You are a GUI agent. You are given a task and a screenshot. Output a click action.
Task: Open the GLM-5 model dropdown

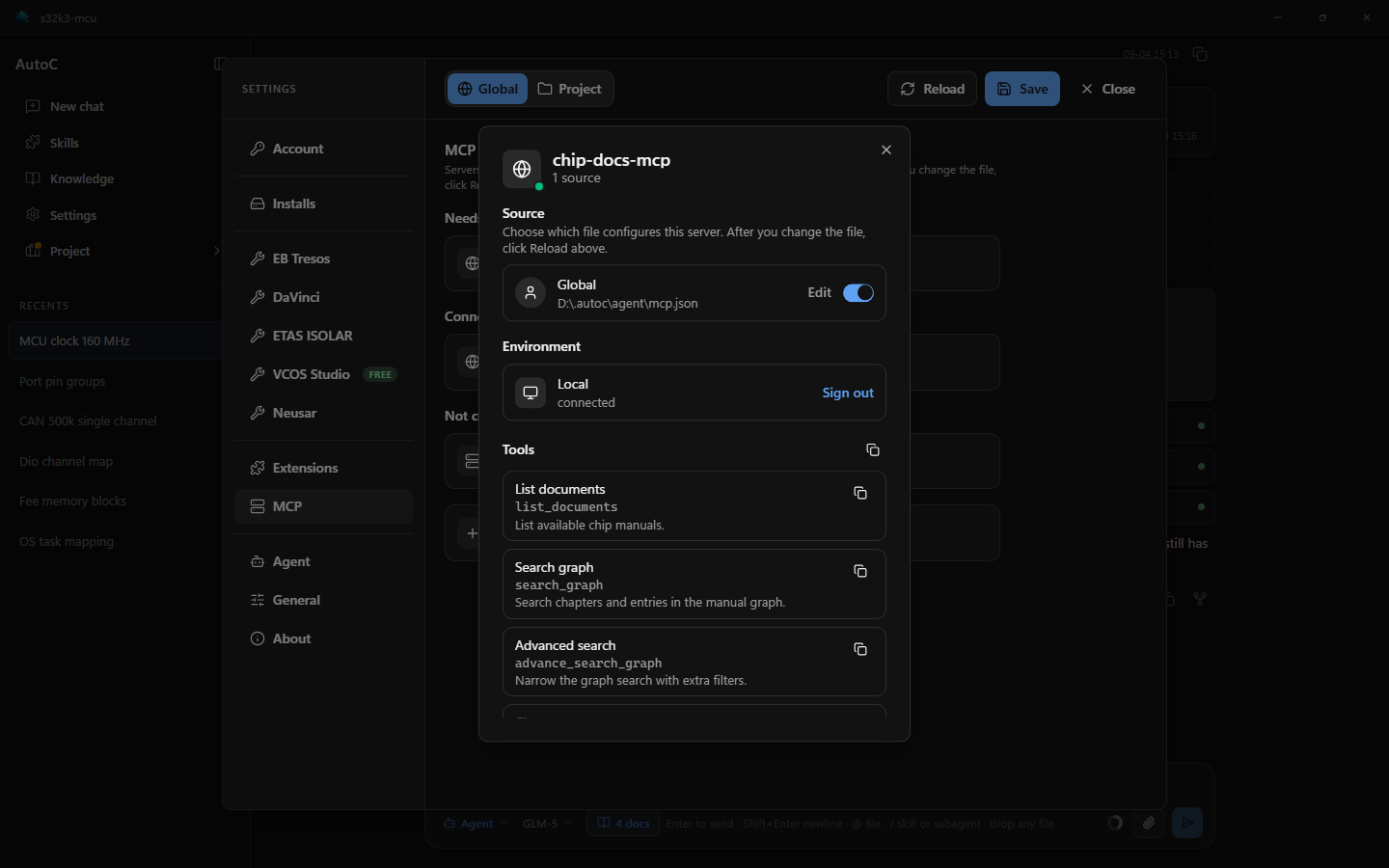coord(547,824)
